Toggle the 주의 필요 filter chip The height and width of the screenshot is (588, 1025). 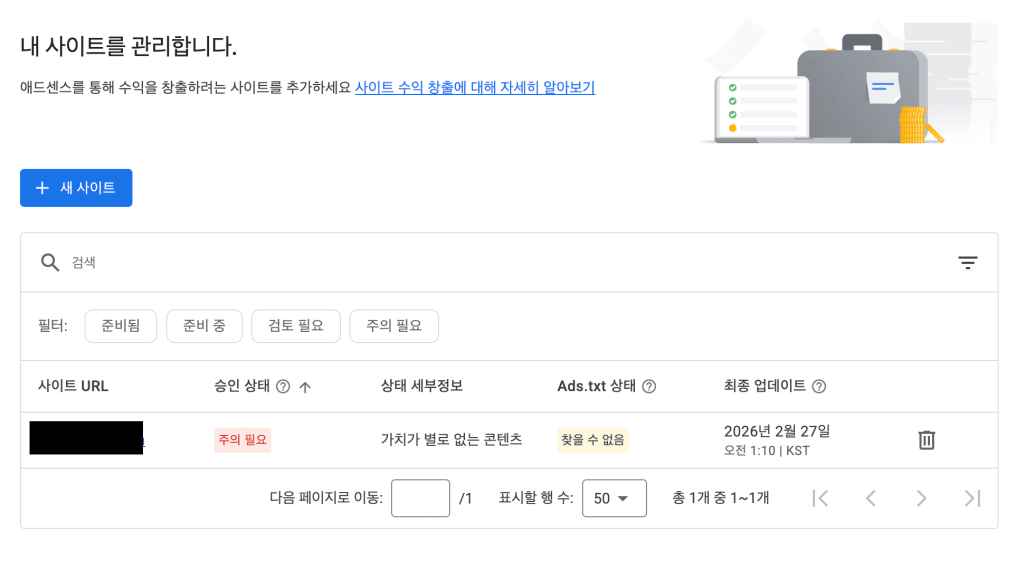tap(394, 326)
